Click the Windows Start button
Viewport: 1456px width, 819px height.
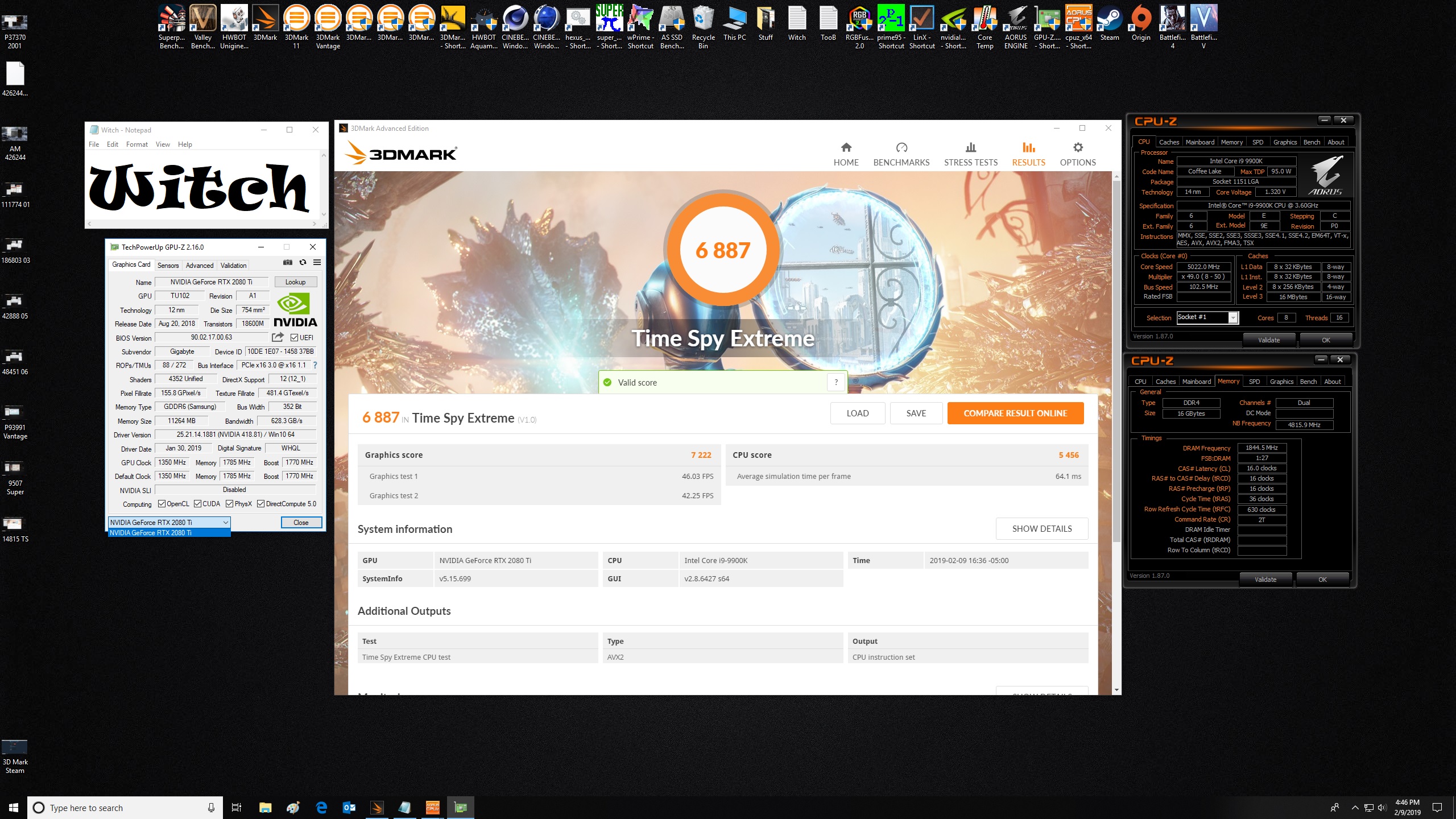coord(14,807)
